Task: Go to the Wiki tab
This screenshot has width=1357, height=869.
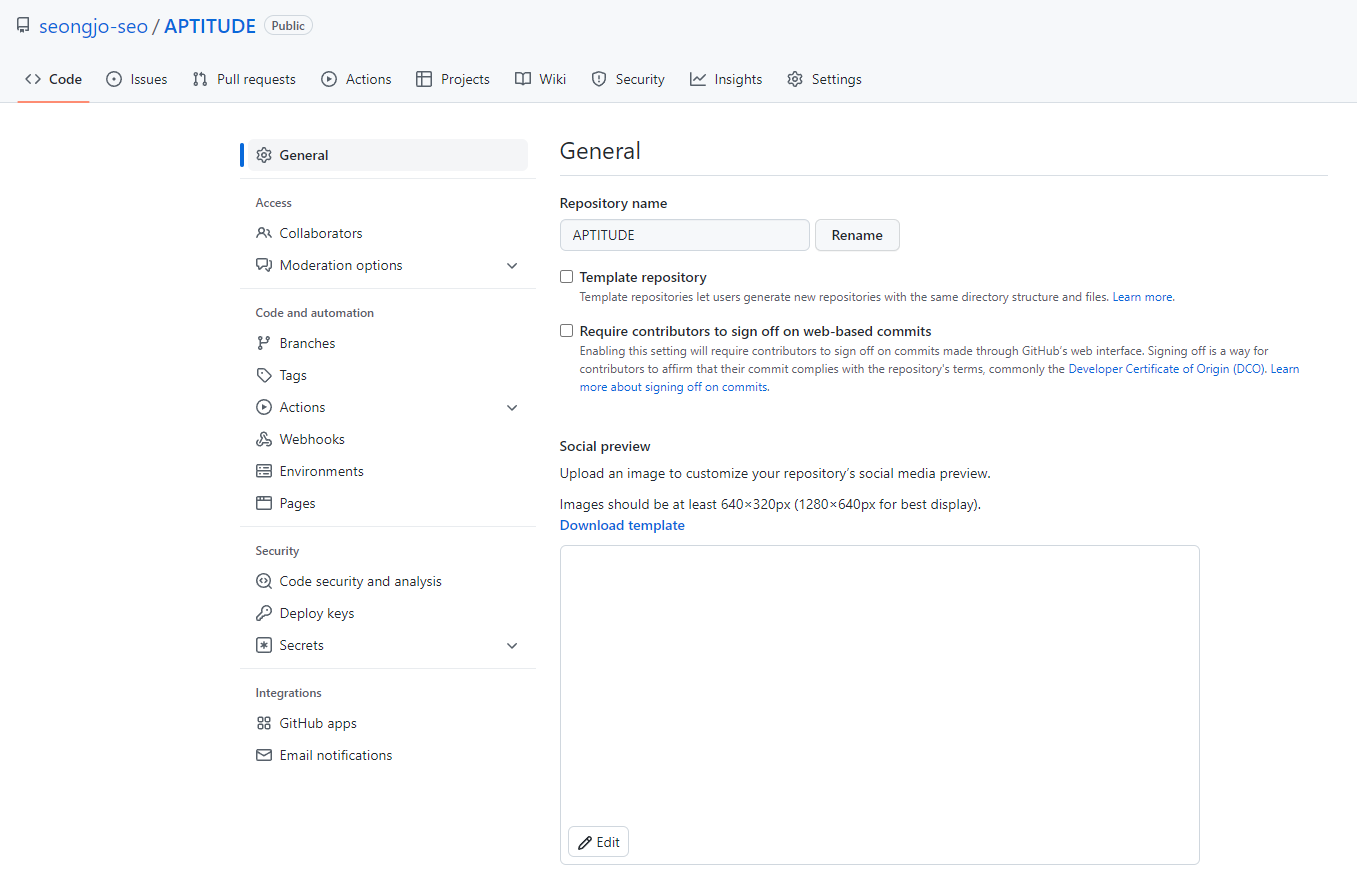Action: coord(540,79)
